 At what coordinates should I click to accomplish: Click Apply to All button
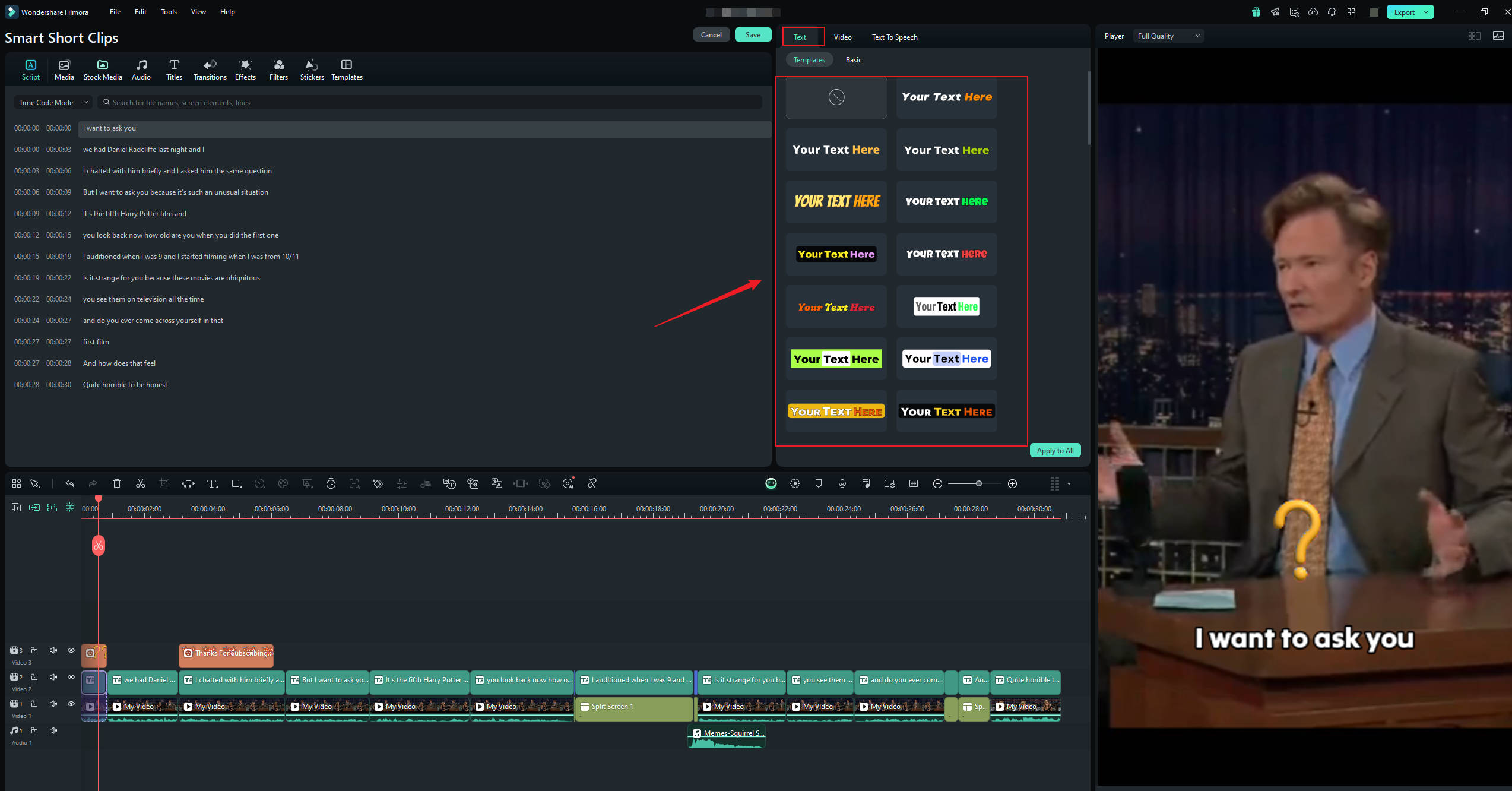1055,450
